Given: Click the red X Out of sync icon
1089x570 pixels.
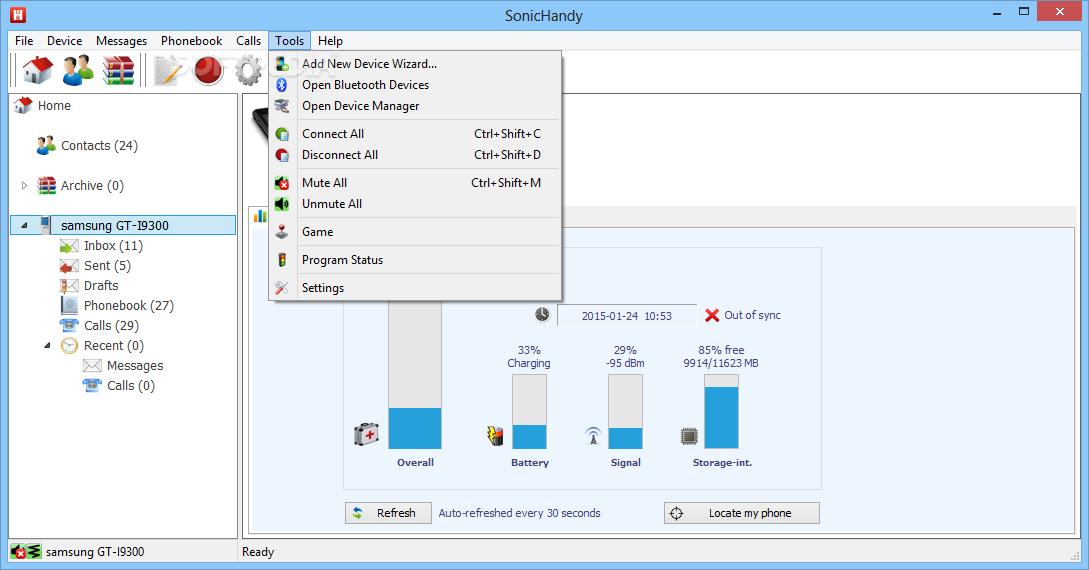Looking at the screenshot, I should point(712,315).
